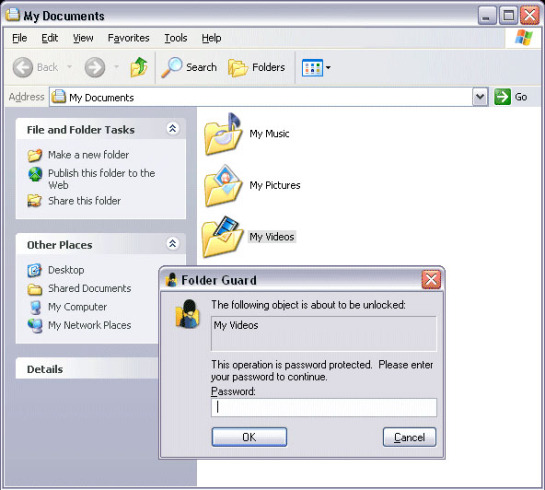The width and height of the screenshot is (545, 490).
Task: Select the My Videos folder icon
Action: (223, 237)
